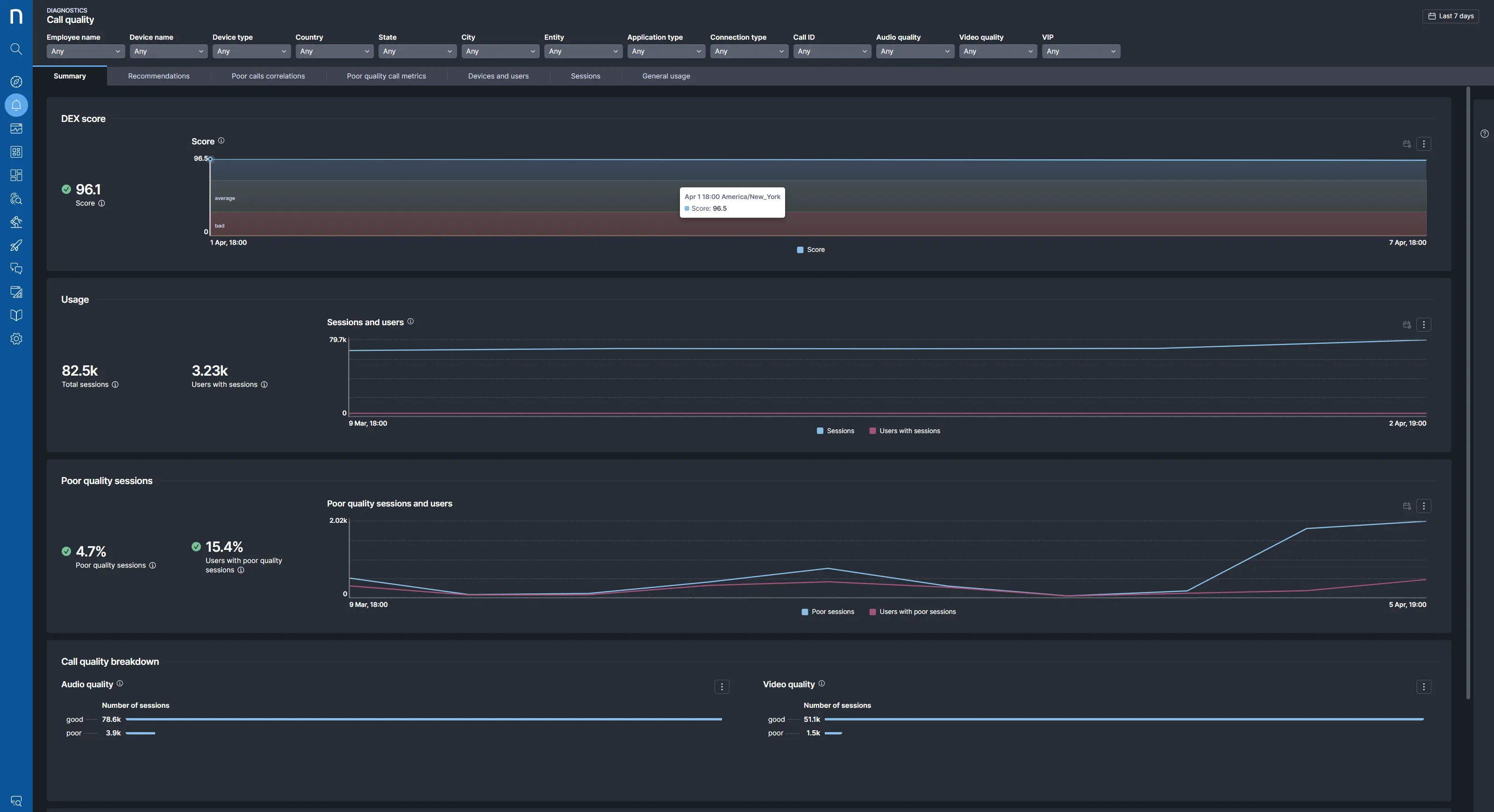Click the Audio quality good sessions bar
1494x812 pixels.
[423, 719]
